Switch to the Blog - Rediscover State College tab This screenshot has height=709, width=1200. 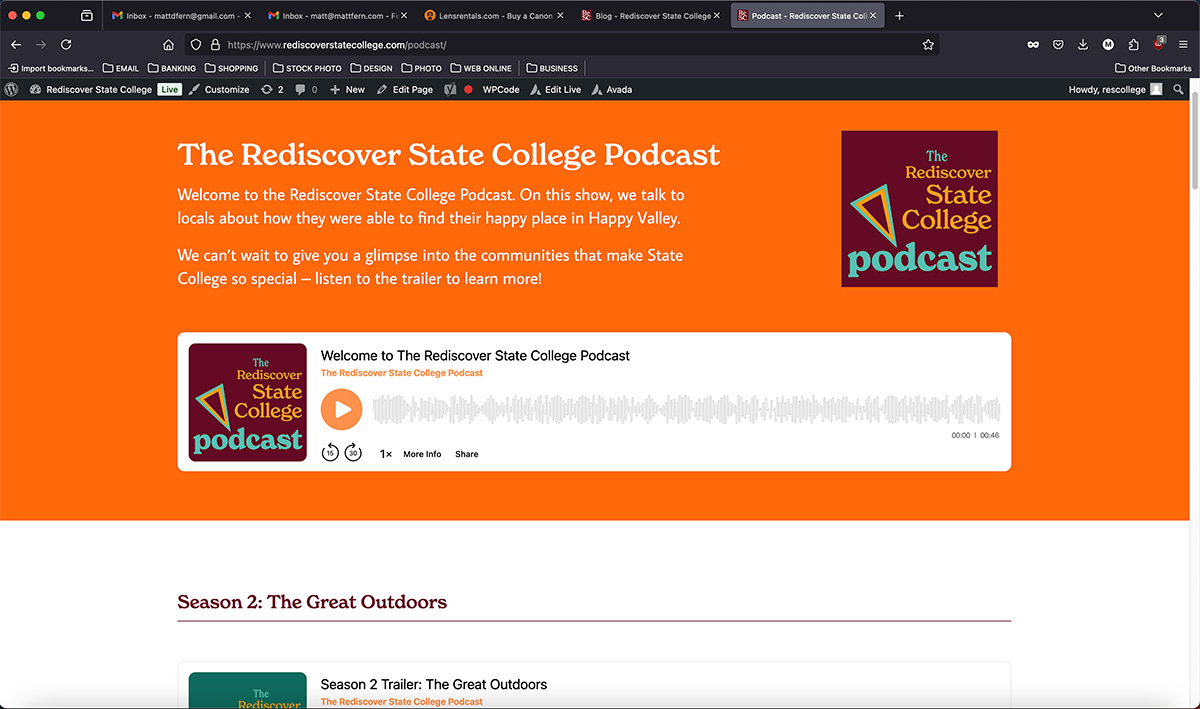(x=648, y=16)
